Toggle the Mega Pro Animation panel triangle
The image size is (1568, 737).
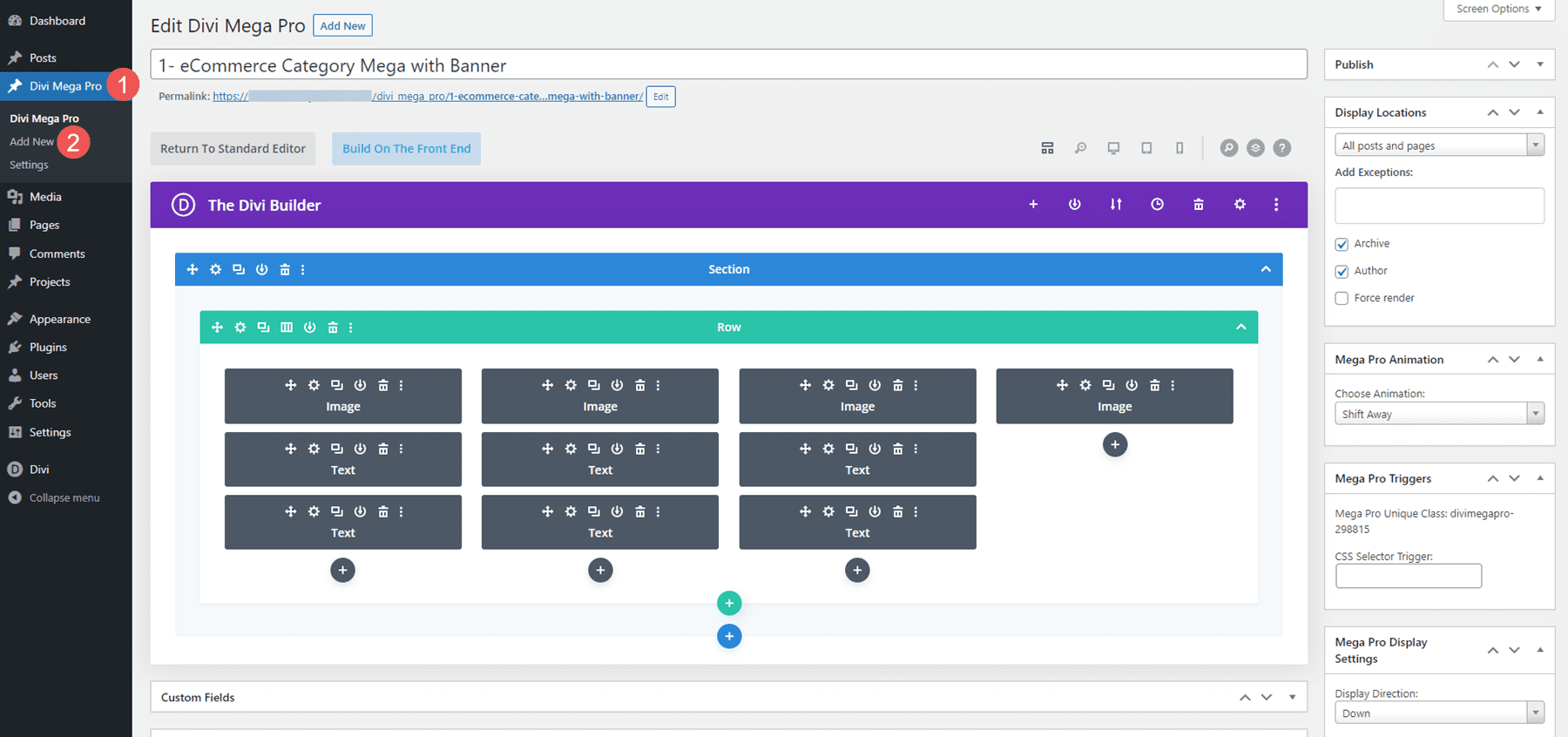point(1540,359)
